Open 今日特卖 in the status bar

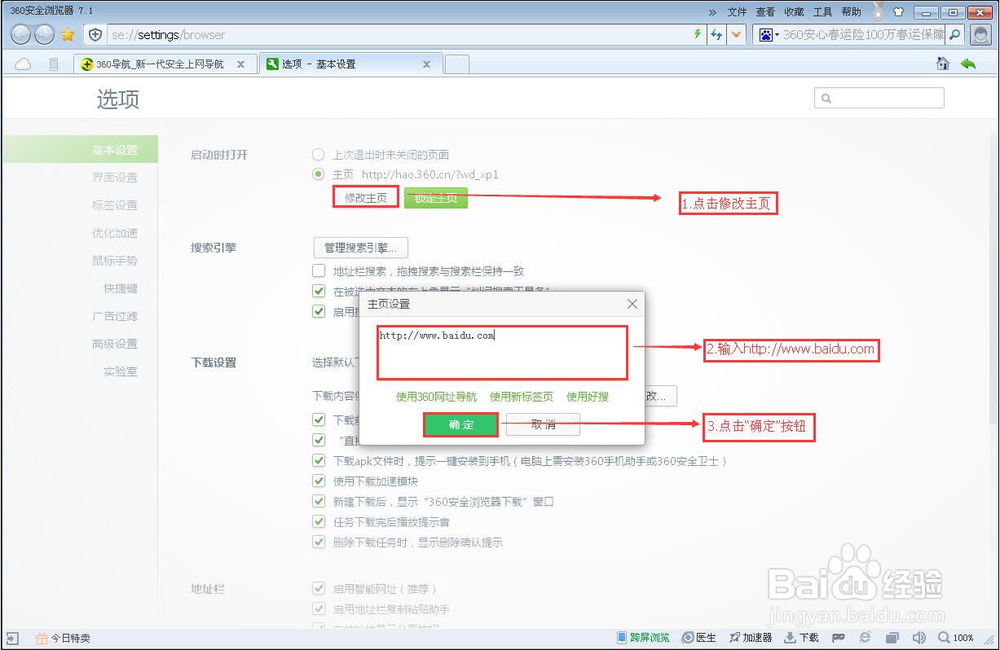(62, 637)
